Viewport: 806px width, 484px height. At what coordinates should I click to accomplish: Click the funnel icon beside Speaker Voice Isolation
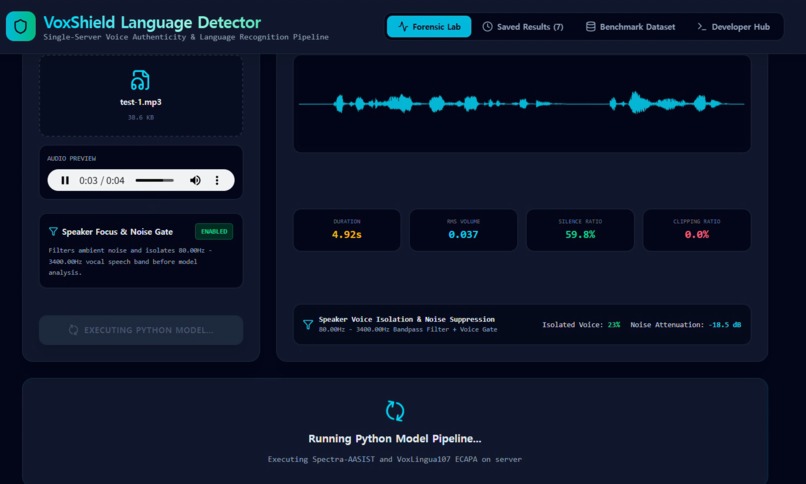308,325
